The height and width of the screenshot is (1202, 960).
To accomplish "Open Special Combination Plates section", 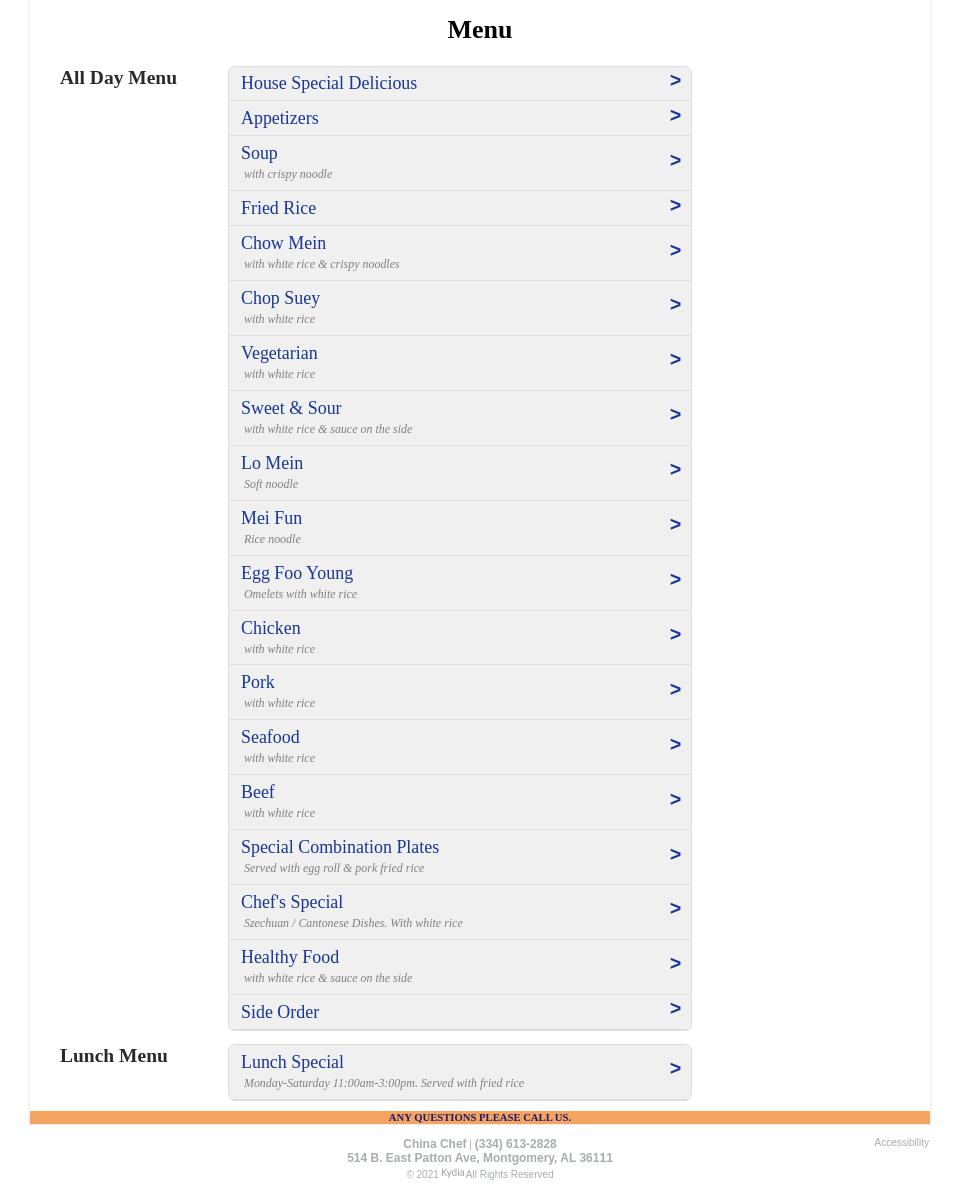I will (x=340, y=847).
